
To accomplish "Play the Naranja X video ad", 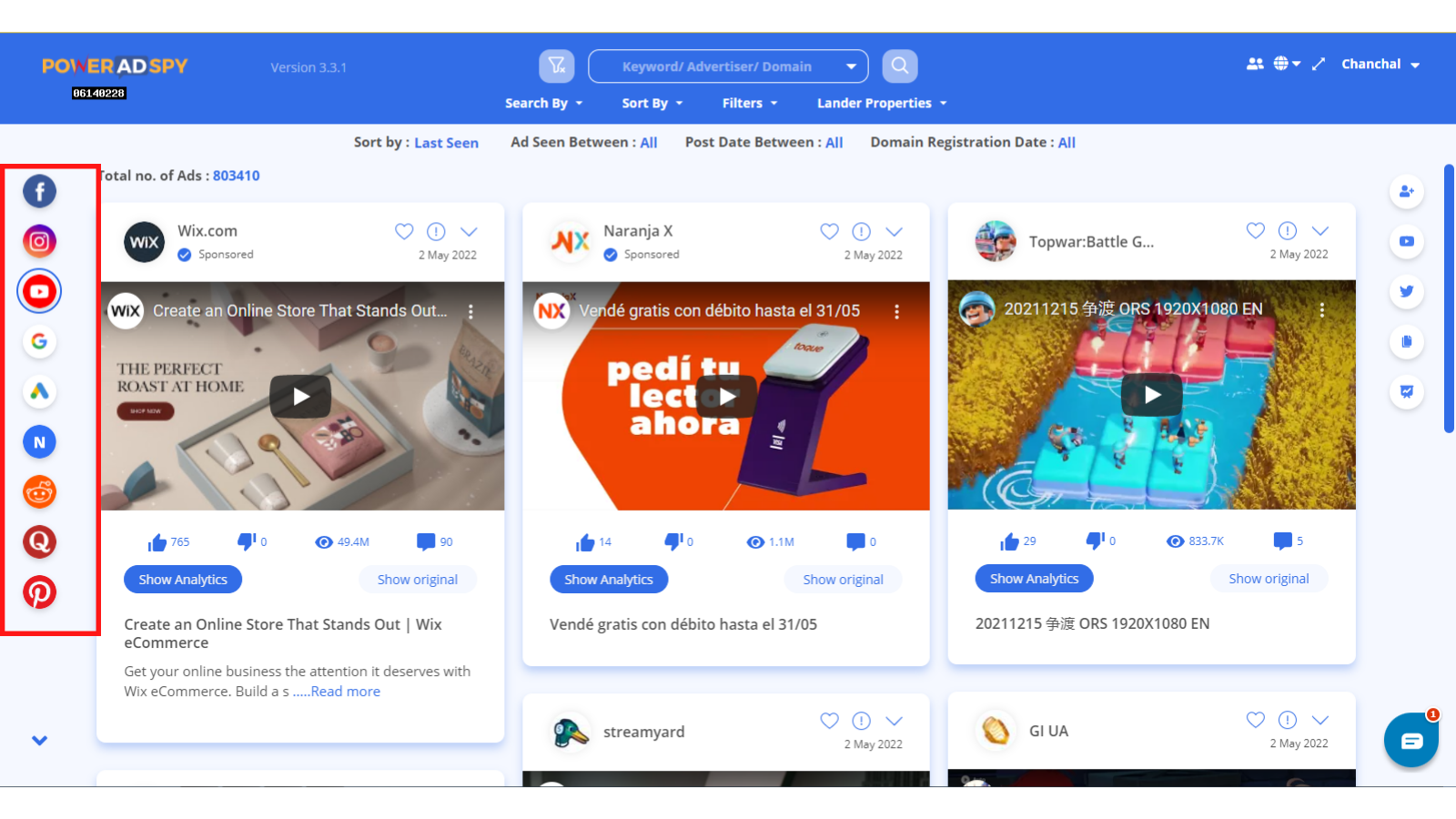I will click(x=726, y=397).
